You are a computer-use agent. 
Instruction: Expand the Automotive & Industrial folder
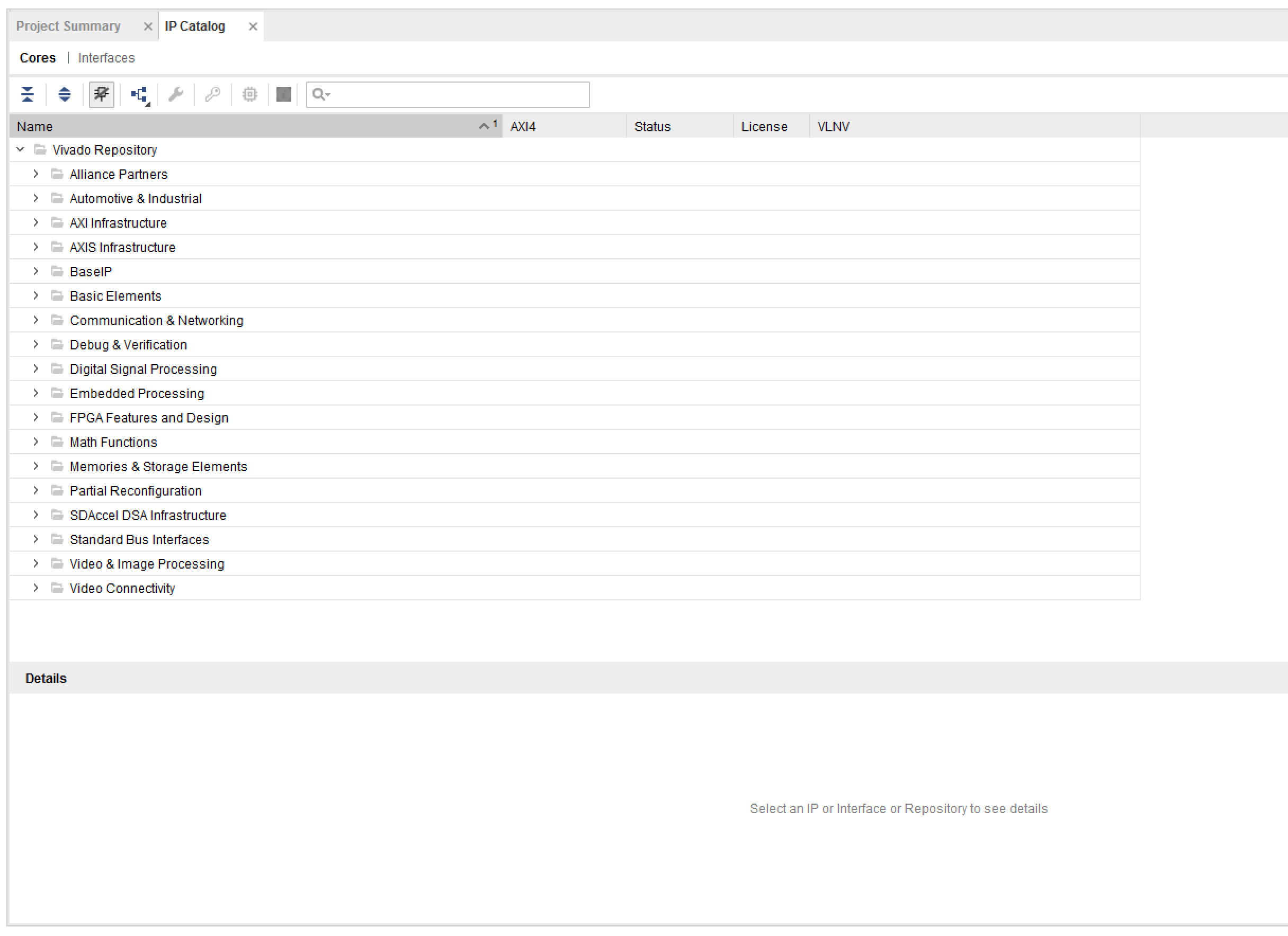point(36,199)
